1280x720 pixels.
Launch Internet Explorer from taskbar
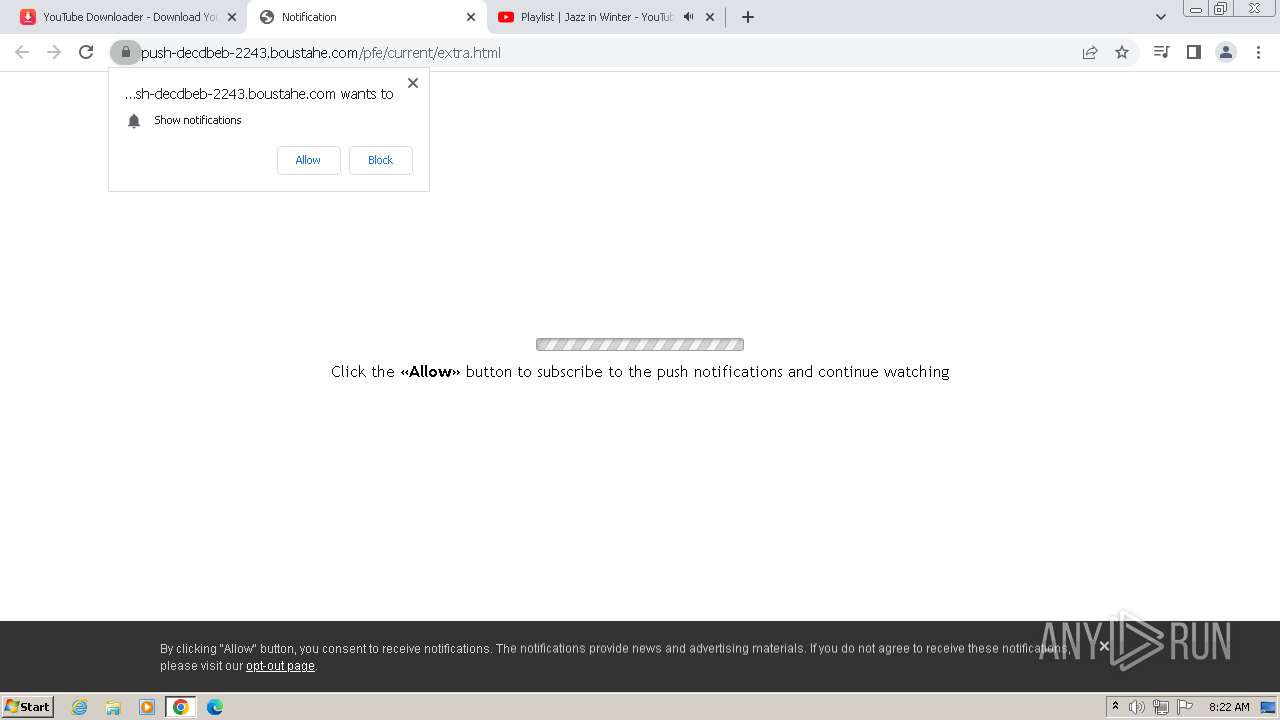coord(80,707)
